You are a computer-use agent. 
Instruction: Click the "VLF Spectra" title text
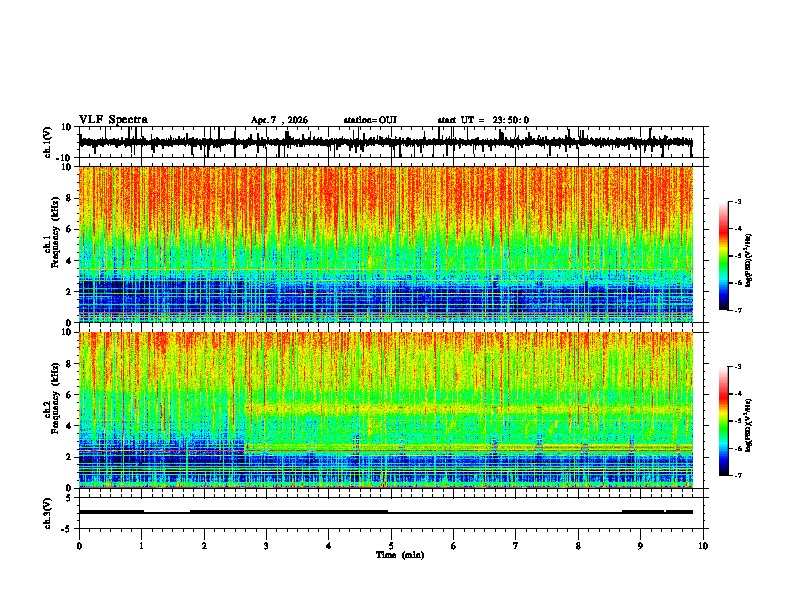click(x=113, y=120)
